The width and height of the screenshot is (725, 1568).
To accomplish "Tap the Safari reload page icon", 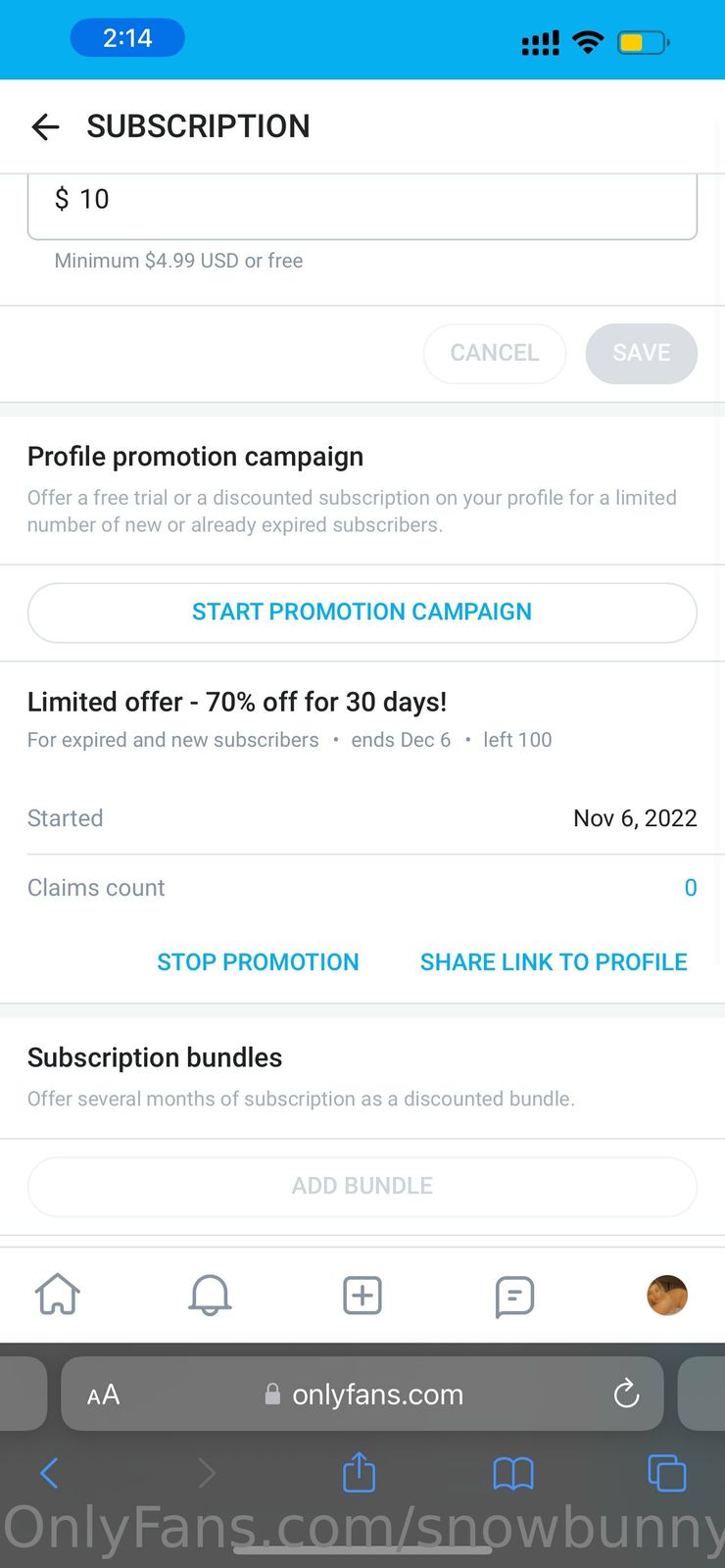I will (x=626, y=1394).
